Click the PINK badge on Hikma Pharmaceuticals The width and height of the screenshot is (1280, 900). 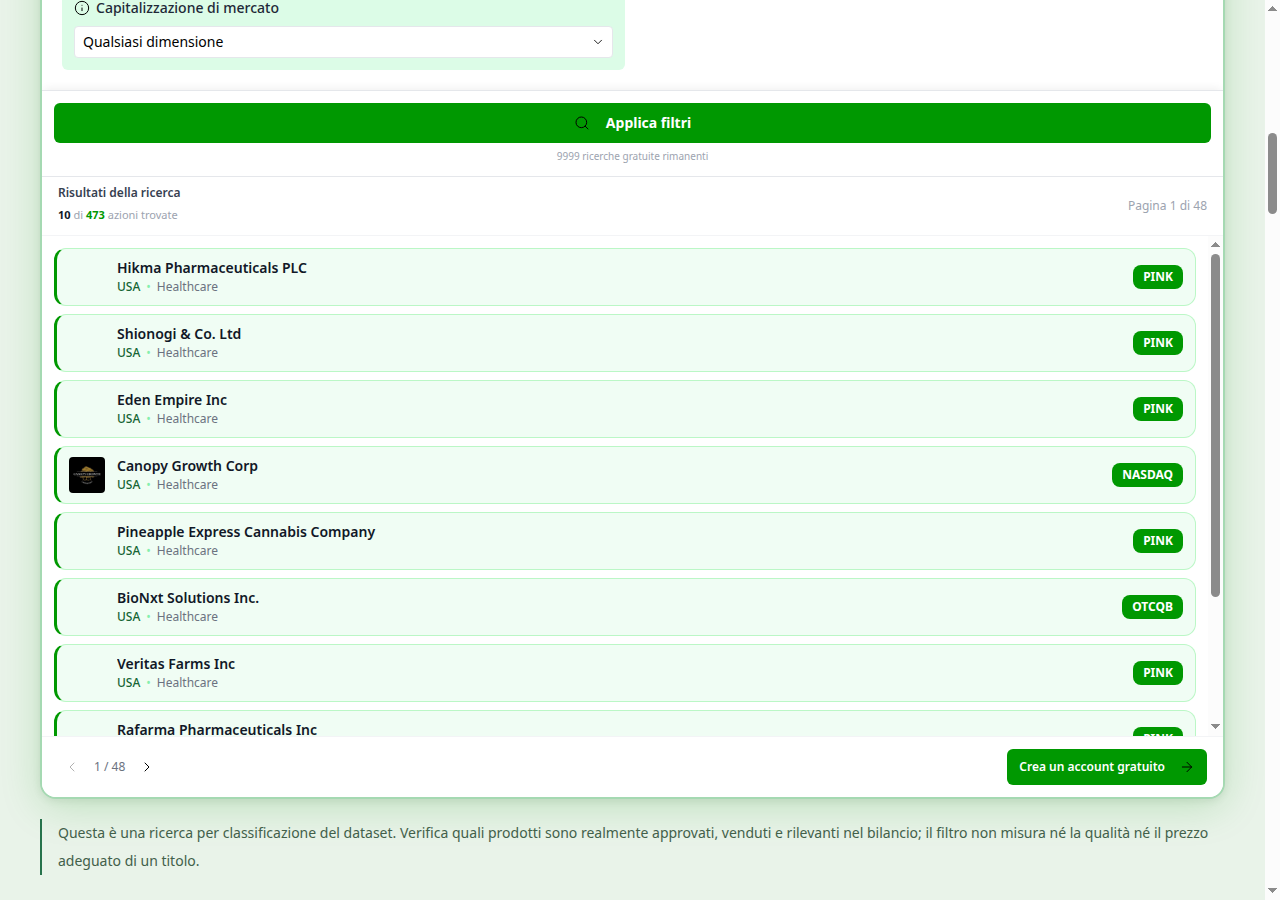click(1158, 277)
